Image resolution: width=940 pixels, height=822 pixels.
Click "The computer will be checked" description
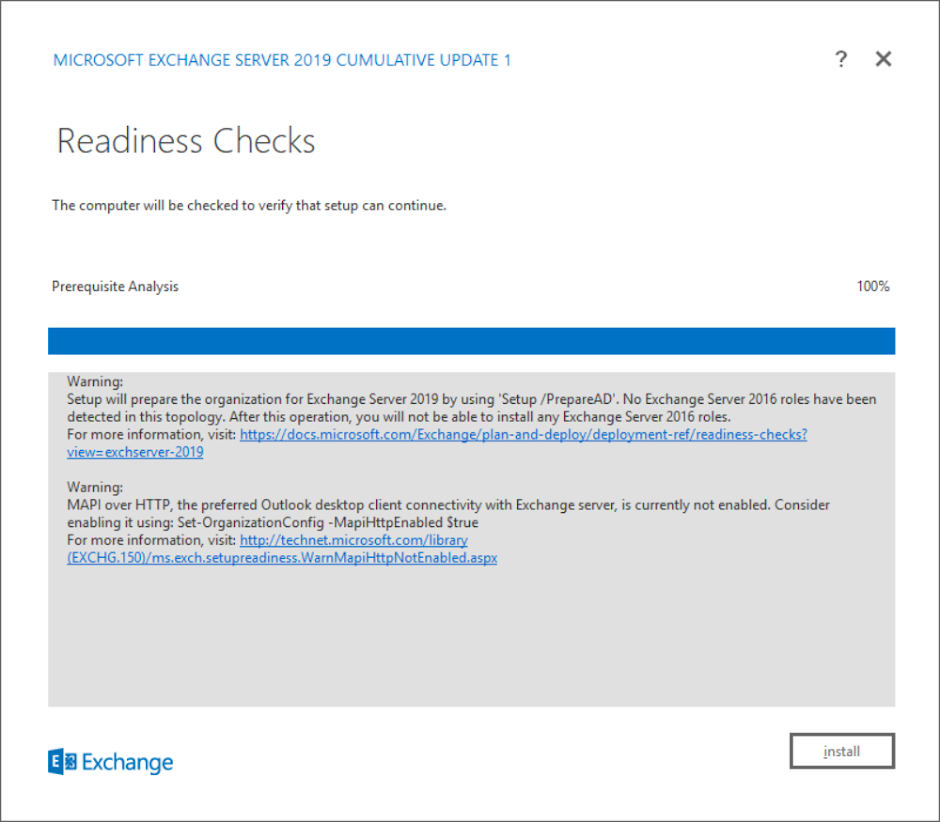(249, 206)
